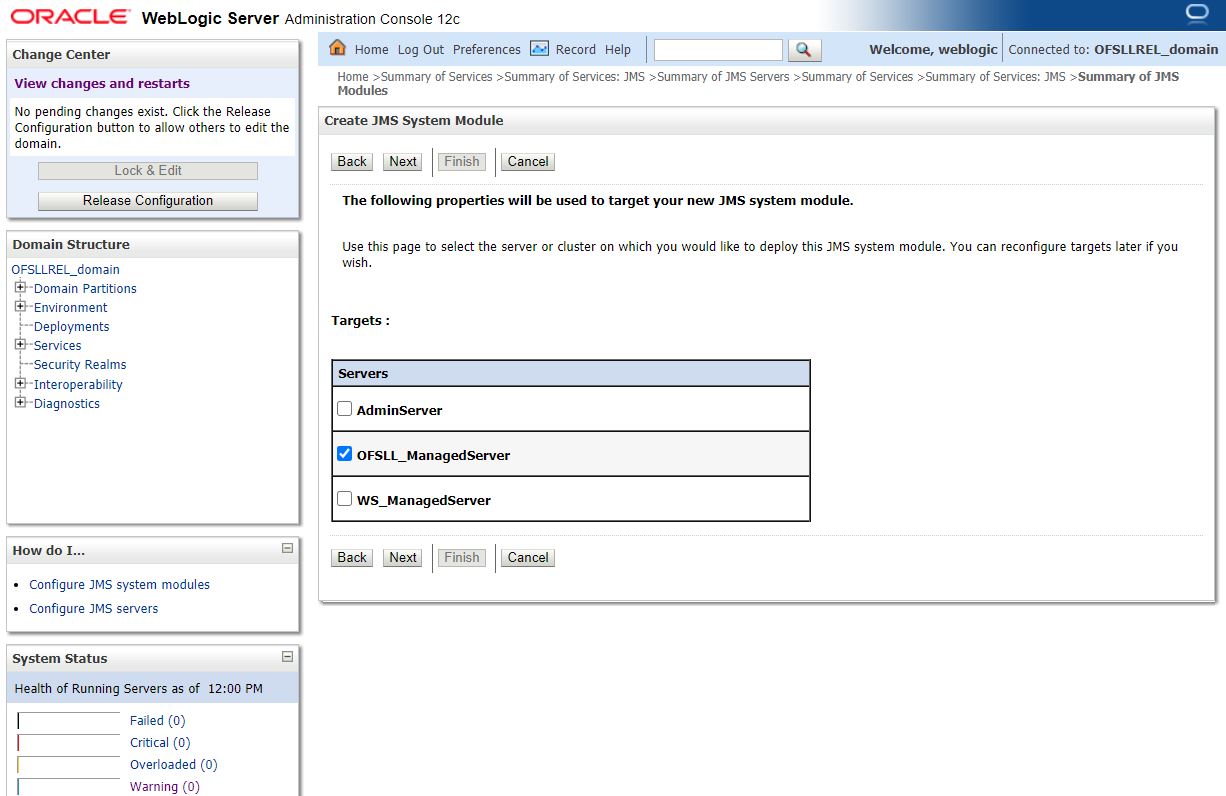
Task: Select Security Realms in the tree
Action: click(x=80, y=364)
